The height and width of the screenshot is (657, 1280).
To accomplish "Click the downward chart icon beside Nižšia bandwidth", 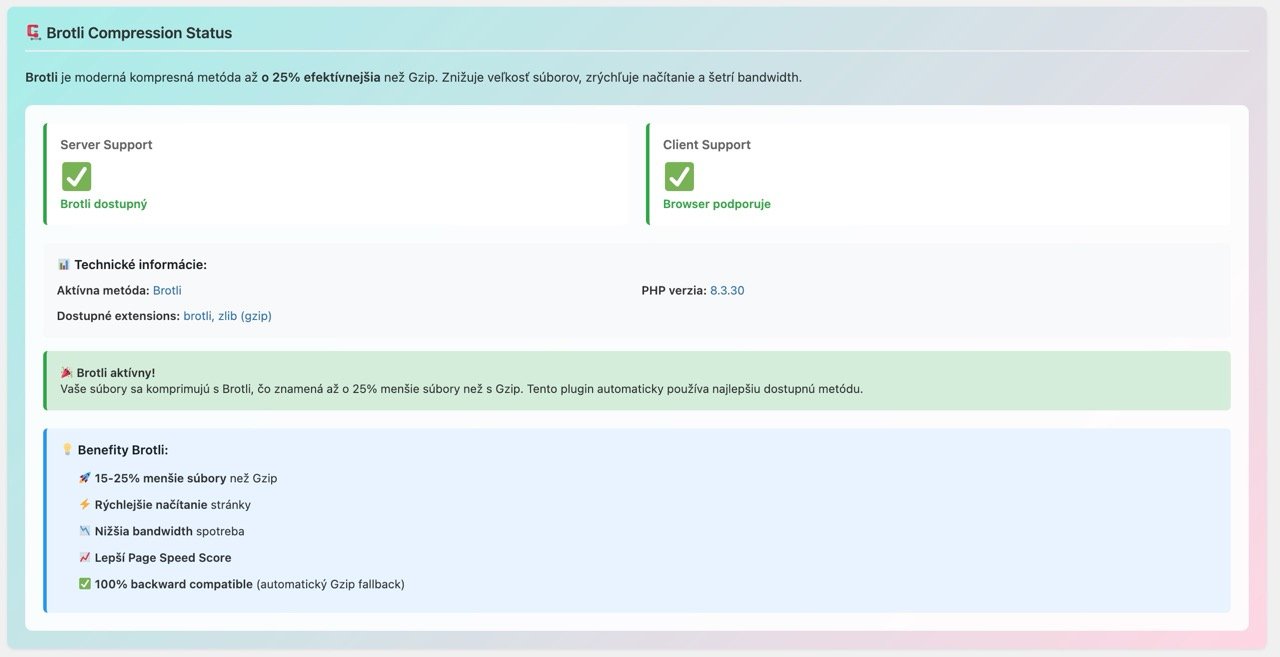I will 84,531.
